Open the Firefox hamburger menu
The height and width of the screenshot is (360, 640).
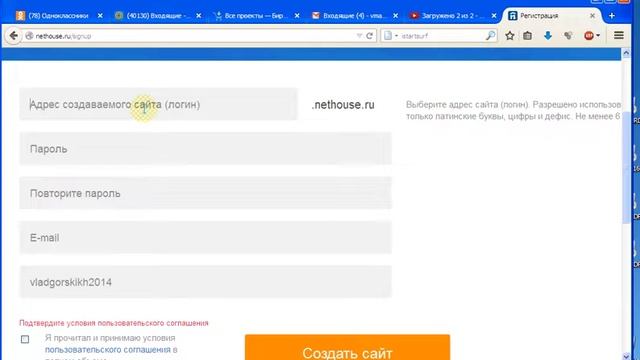[619, 36]
